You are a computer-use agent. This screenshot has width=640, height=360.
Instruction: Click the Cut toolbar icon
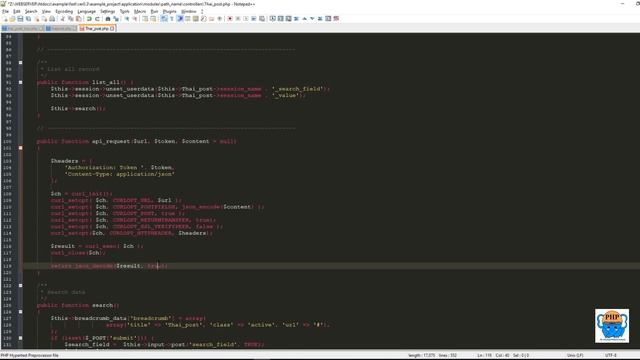pyautogui.click(x=62, y=19)
